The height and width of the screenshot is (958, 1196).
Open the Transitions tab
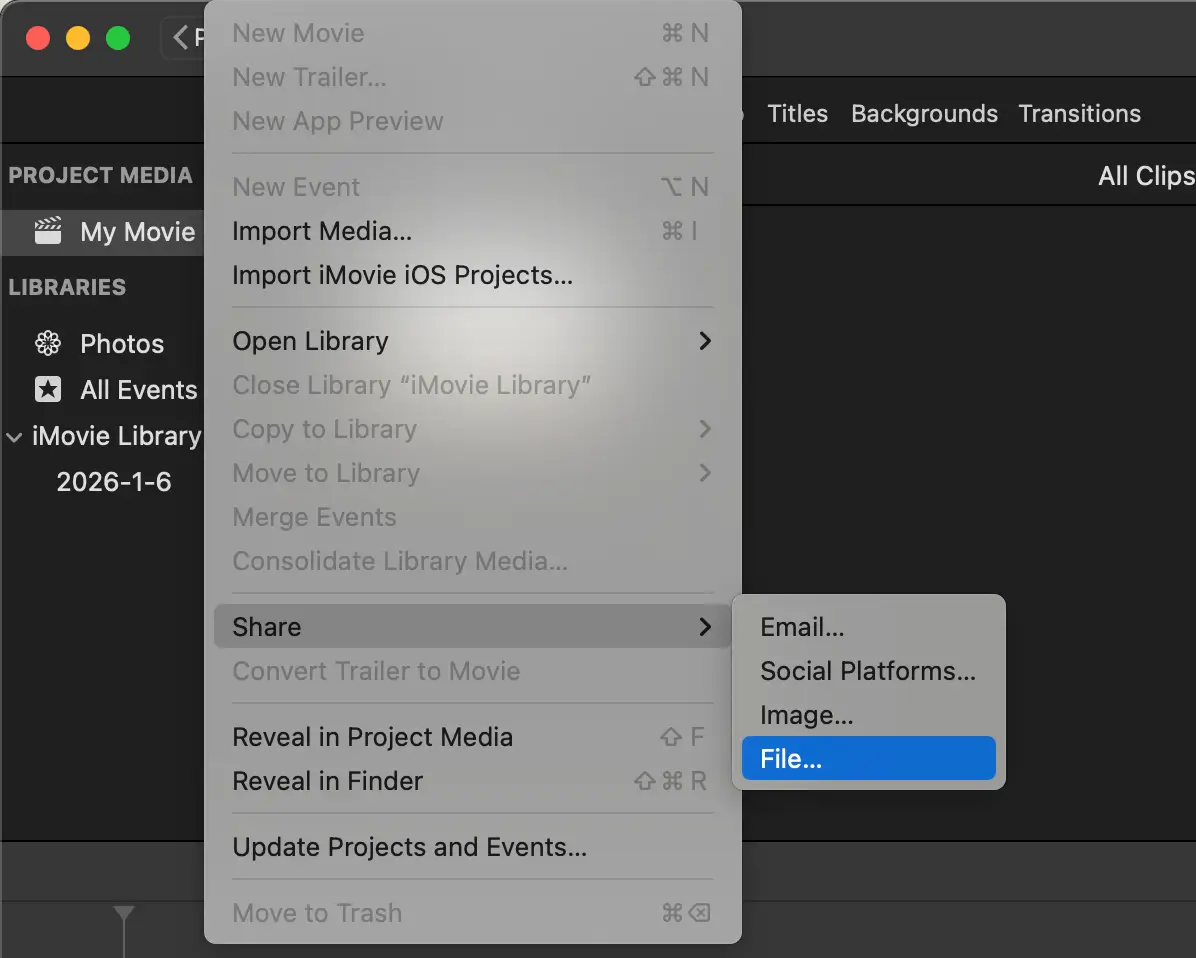tap(1080, 114)
